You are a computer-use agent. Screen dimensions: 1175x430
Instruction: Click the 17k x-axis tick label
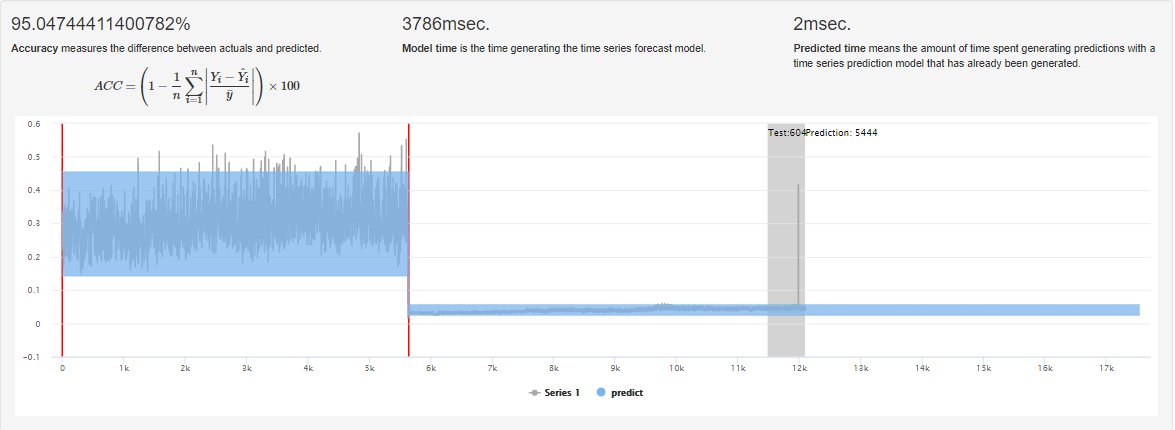[1106, 369]
